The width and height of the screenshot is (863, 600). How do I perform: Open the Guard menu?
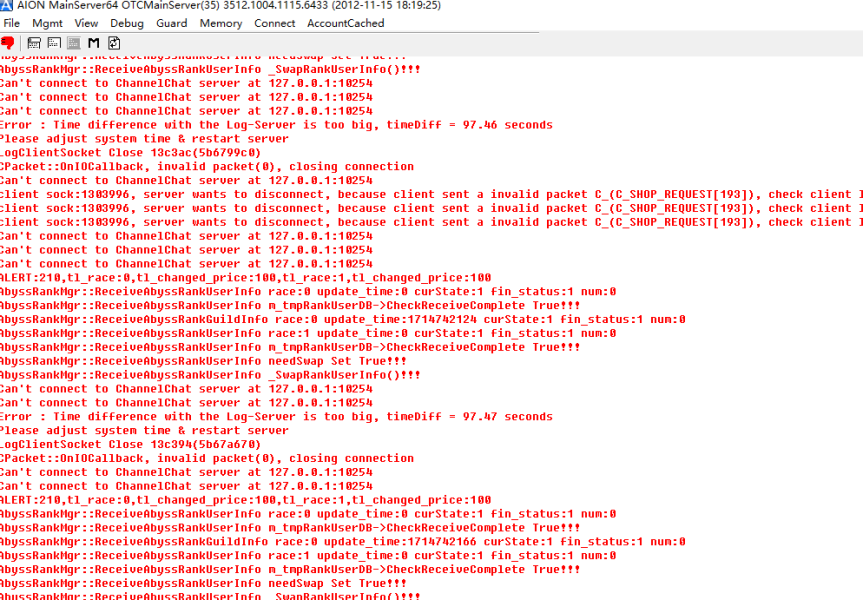click(172, 23)
